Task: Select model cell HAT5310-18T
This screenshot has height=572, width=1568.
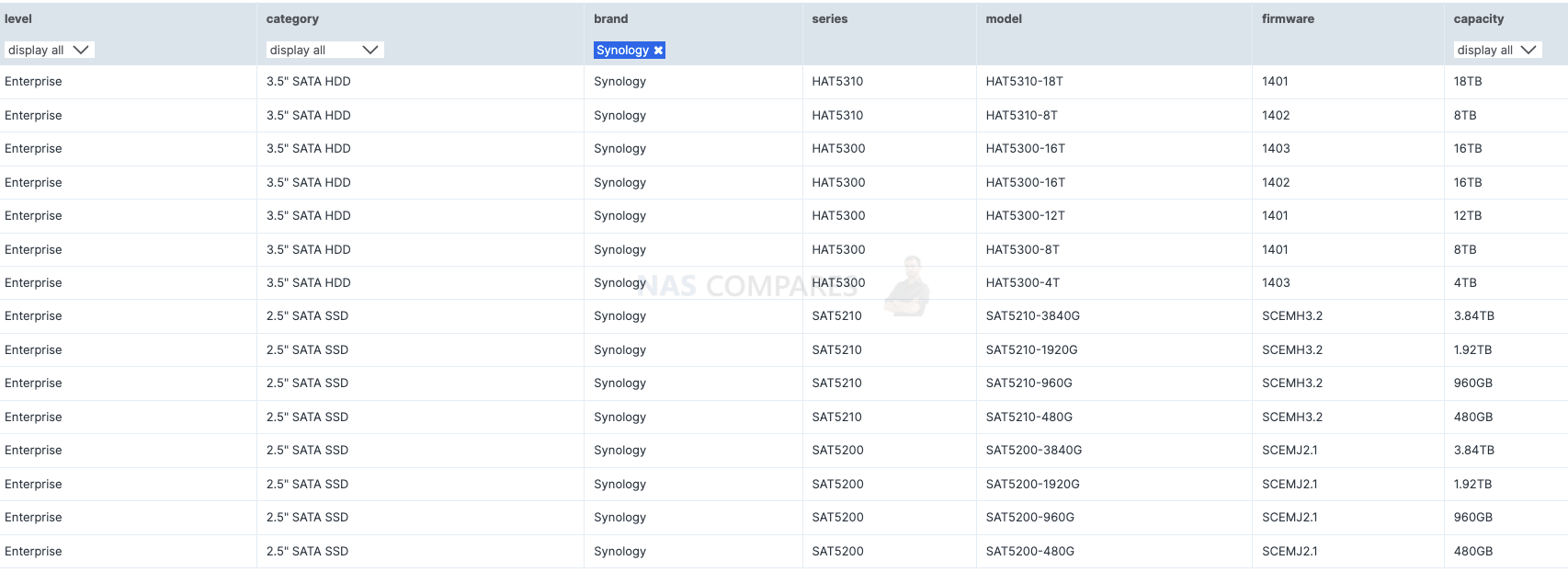Action: tap(1025, 82)
